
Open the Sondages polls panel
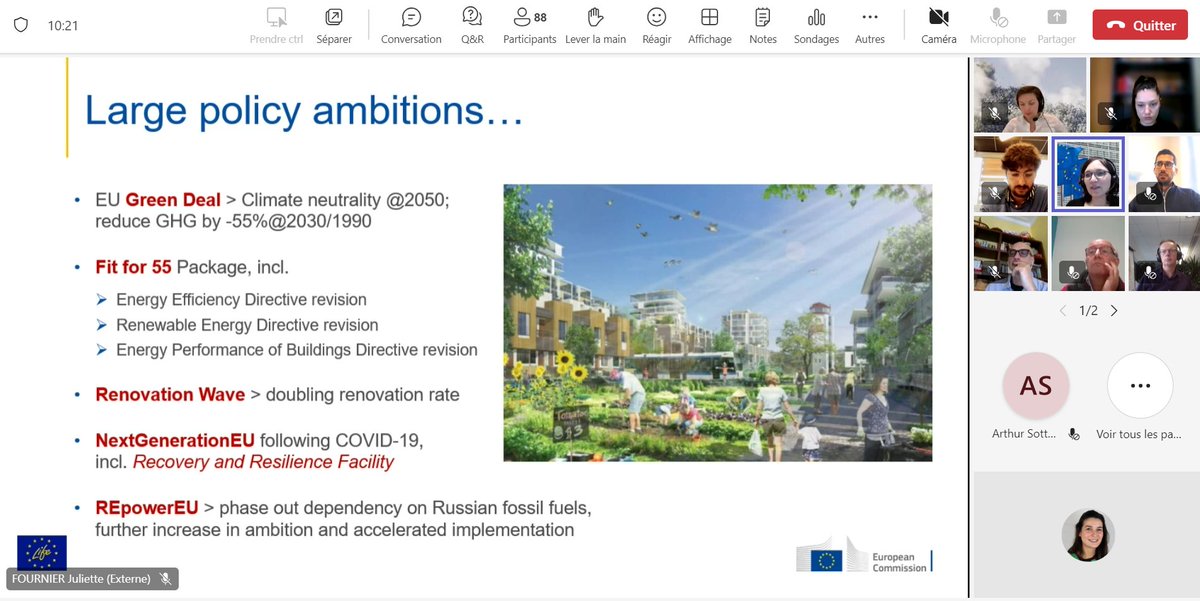point(816,26)
